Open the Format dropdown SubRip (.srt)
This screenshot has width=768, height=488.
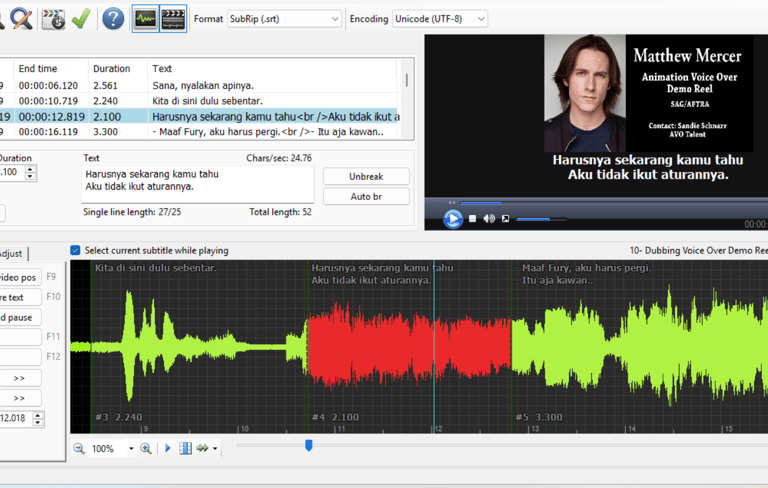point(284,19)
